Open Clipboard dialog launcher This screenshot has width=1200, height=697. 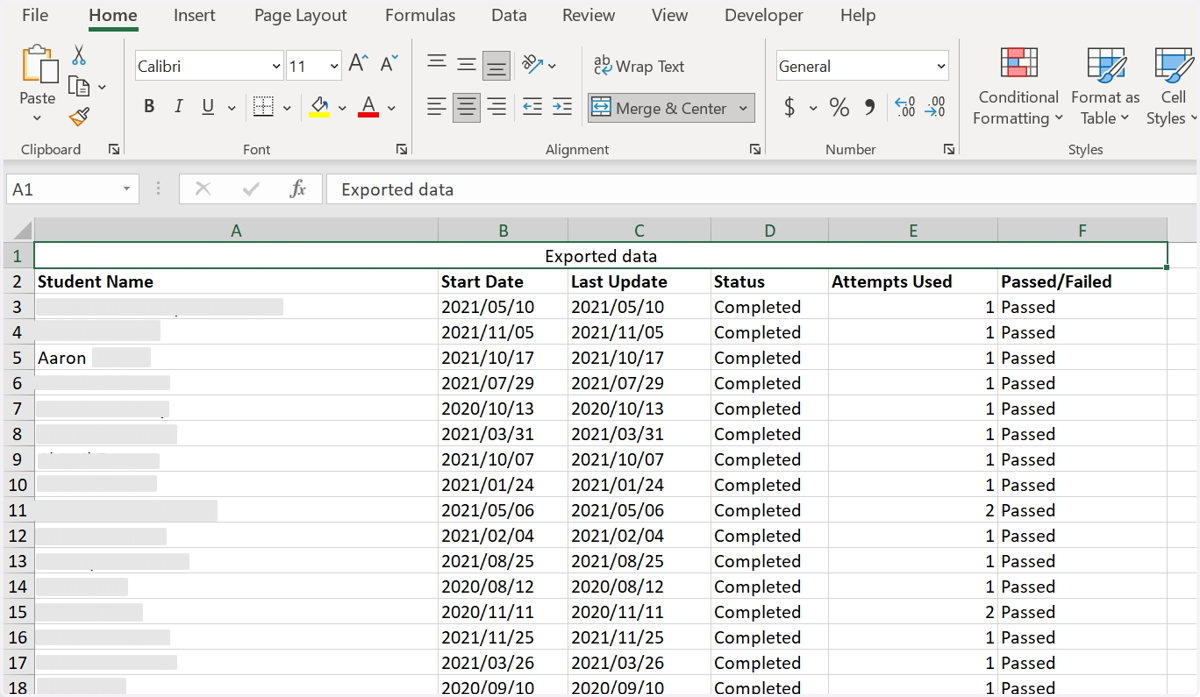[x=114, y=149]
